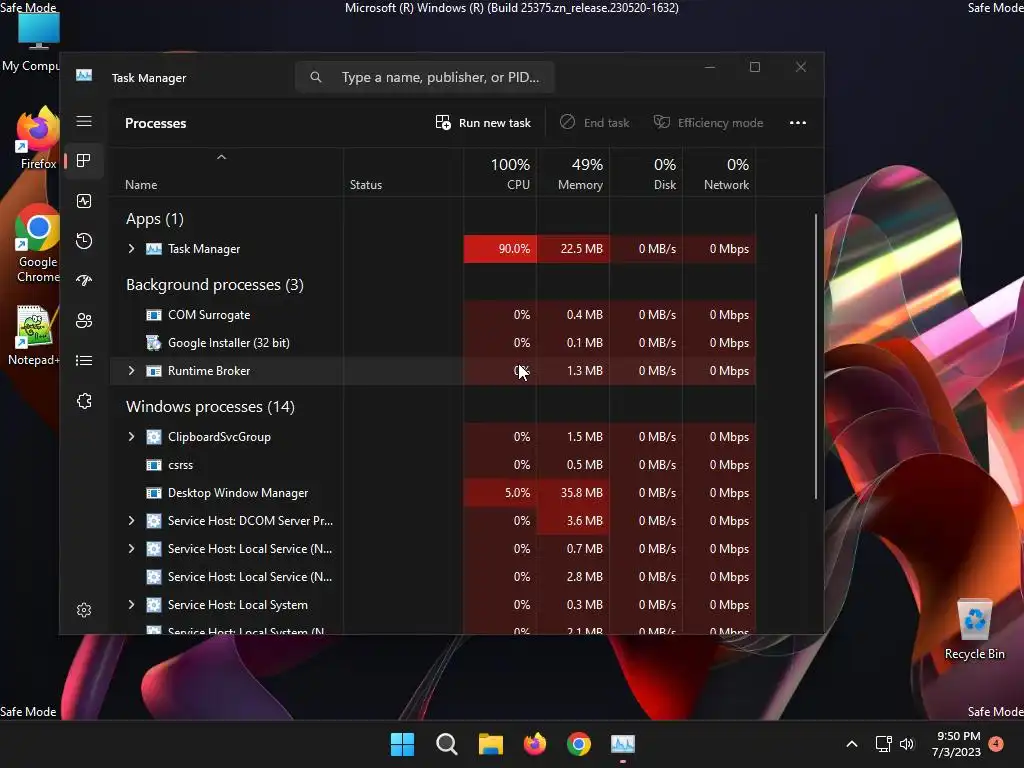Viewport: 1024px width, 768px height.
Task: Click Task Manager 90.0% CPU cell
Action: pyautogui.click(x=500, y=249)
